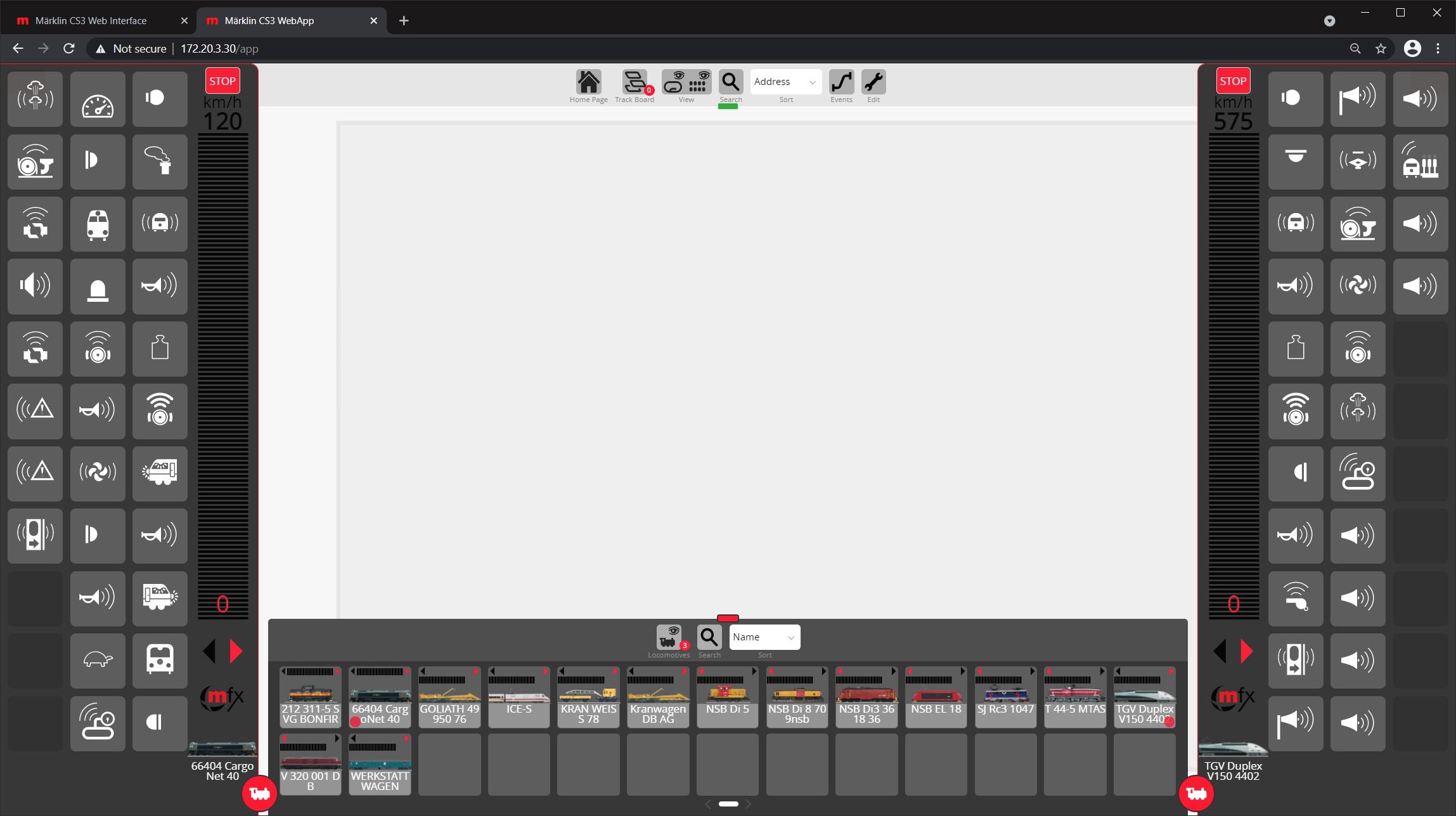Select the NSB EL 18 locomotive
This screenshot has width=1456, height=816.
click(936, 697)
